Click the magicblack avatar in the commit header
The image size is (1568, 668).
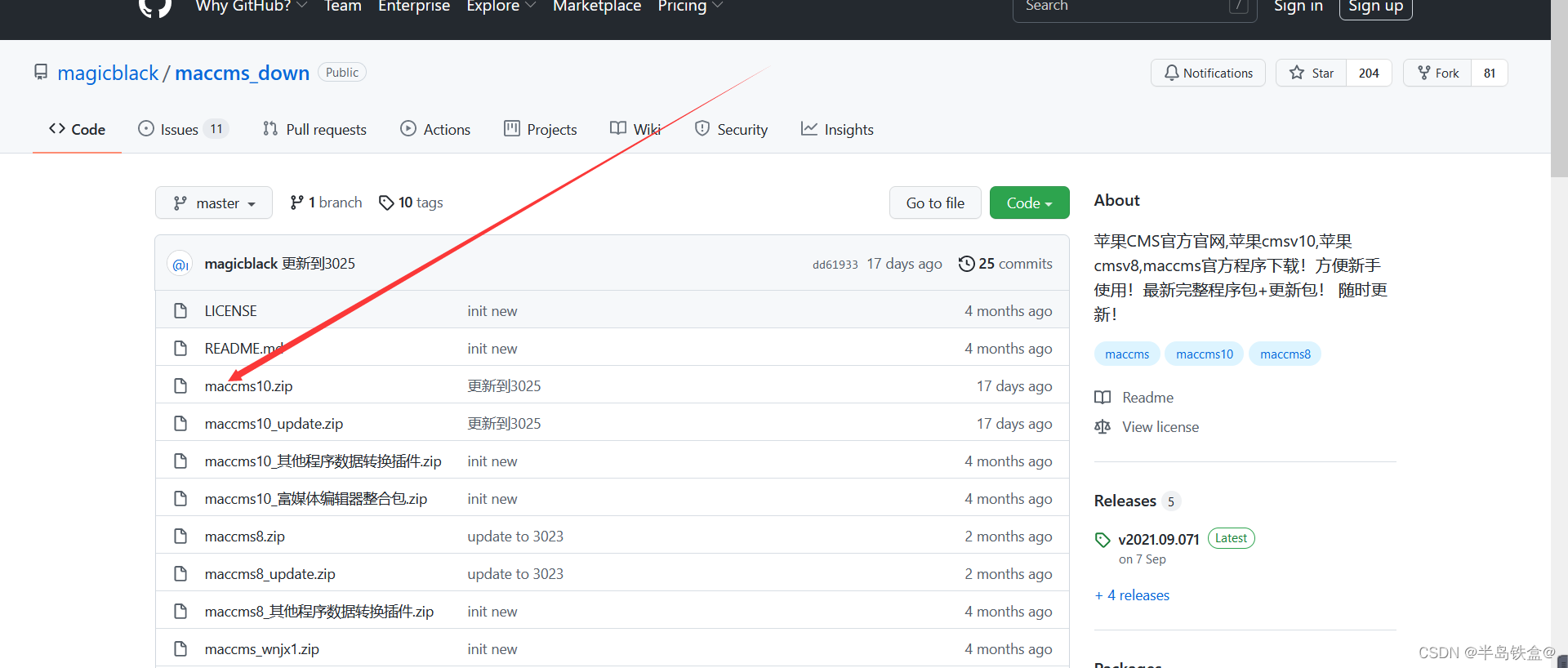tap(180, 264)
